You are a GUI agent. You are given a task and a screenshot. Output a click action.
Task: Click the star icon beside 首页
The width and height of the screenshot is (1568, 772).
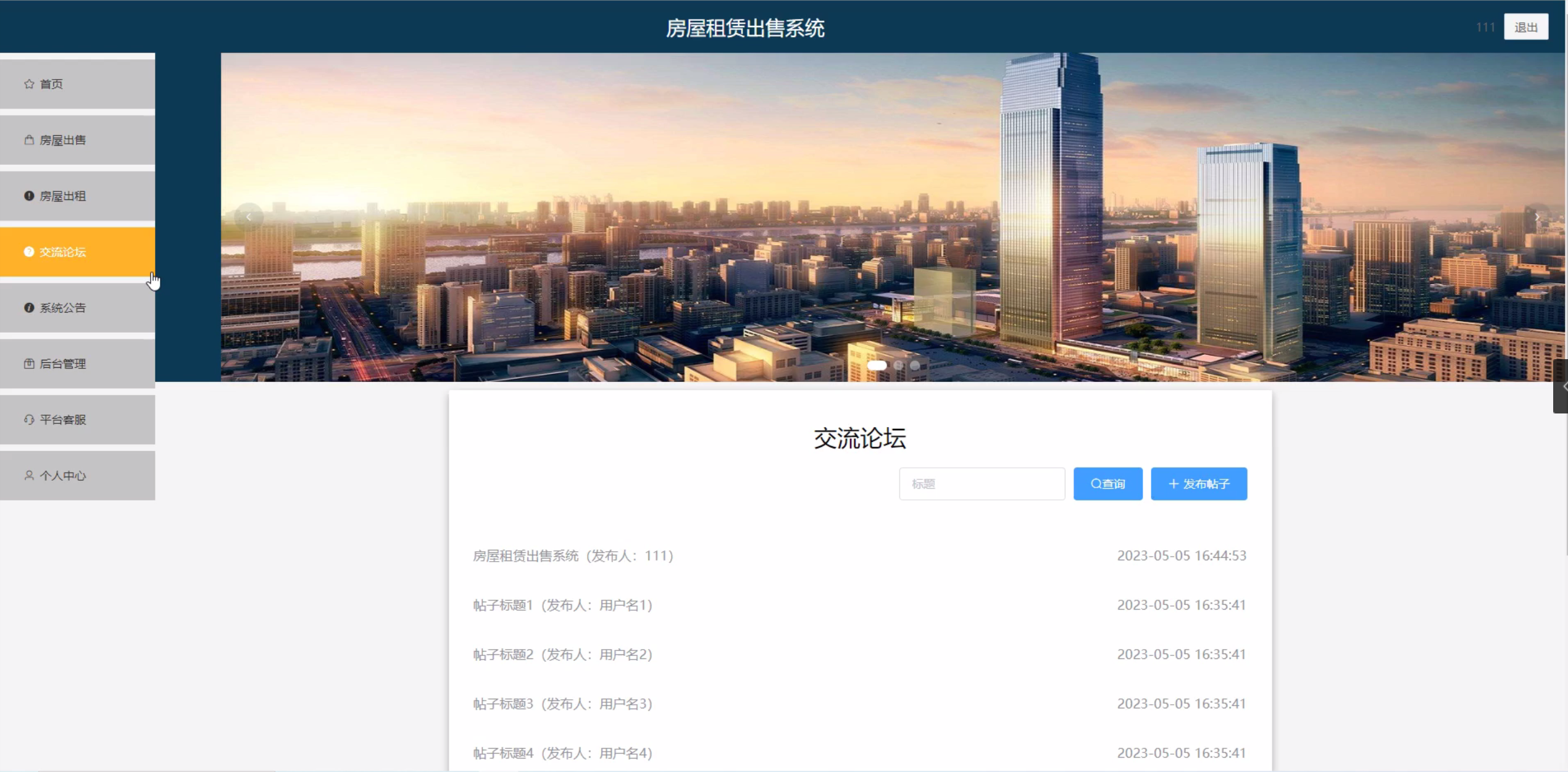coord(29,84)
